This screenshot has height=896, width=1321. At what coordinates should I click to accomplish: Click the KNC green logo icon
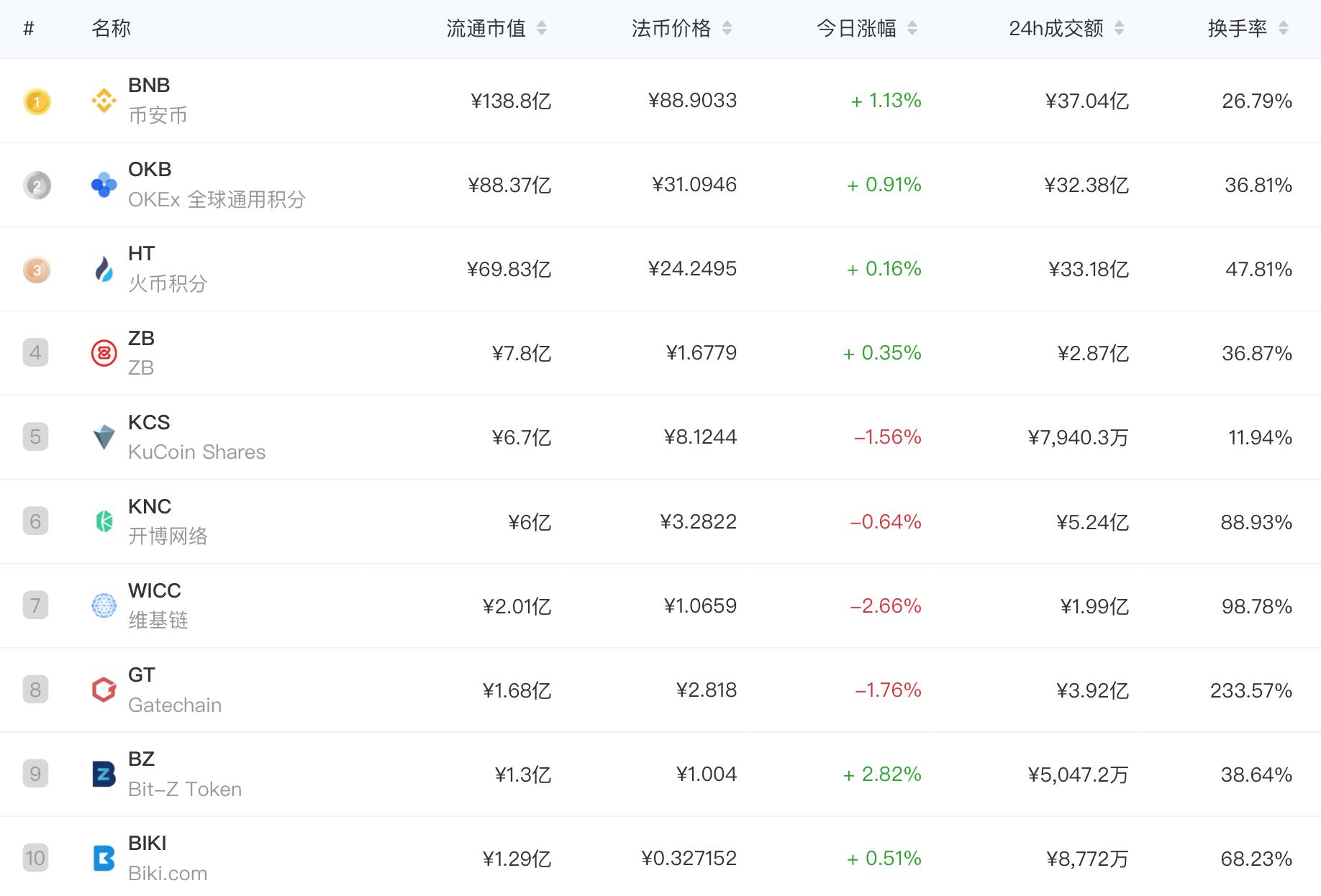coord(104,521)
